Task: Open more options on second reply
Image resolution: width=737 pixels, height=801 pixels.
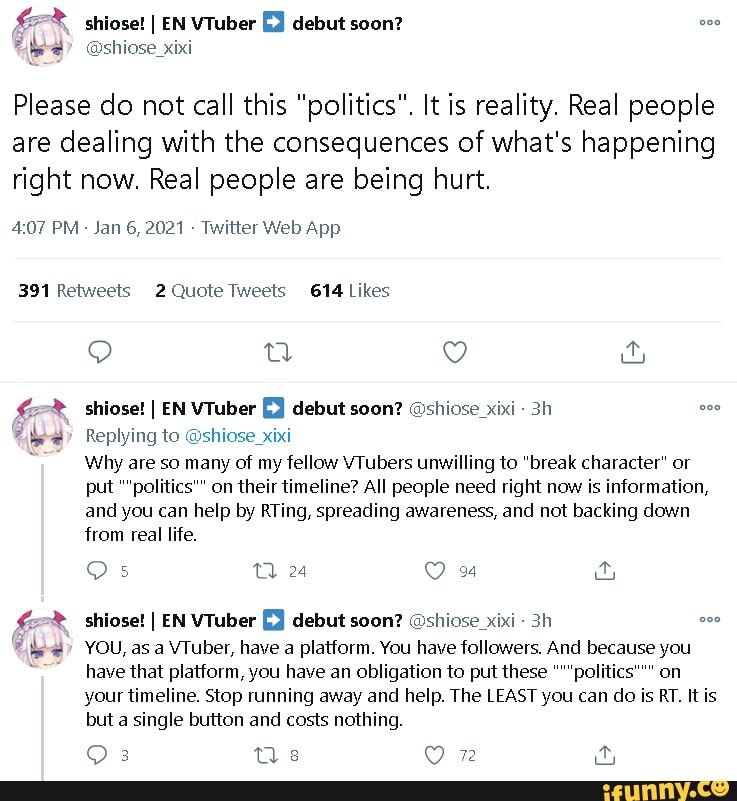Action: (x=709, y=619)
